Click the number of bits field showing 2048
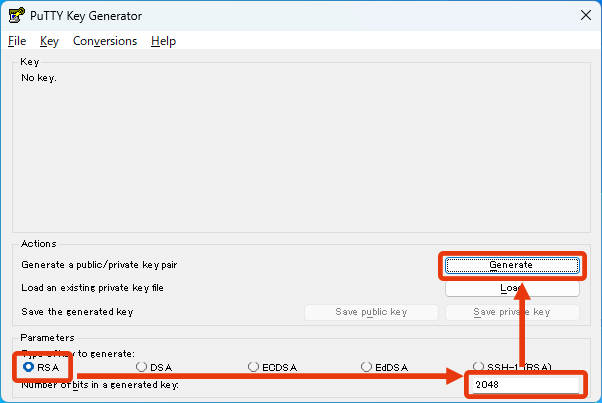The image size is (602, 403). pyautogui.click(x=525, y=385)
